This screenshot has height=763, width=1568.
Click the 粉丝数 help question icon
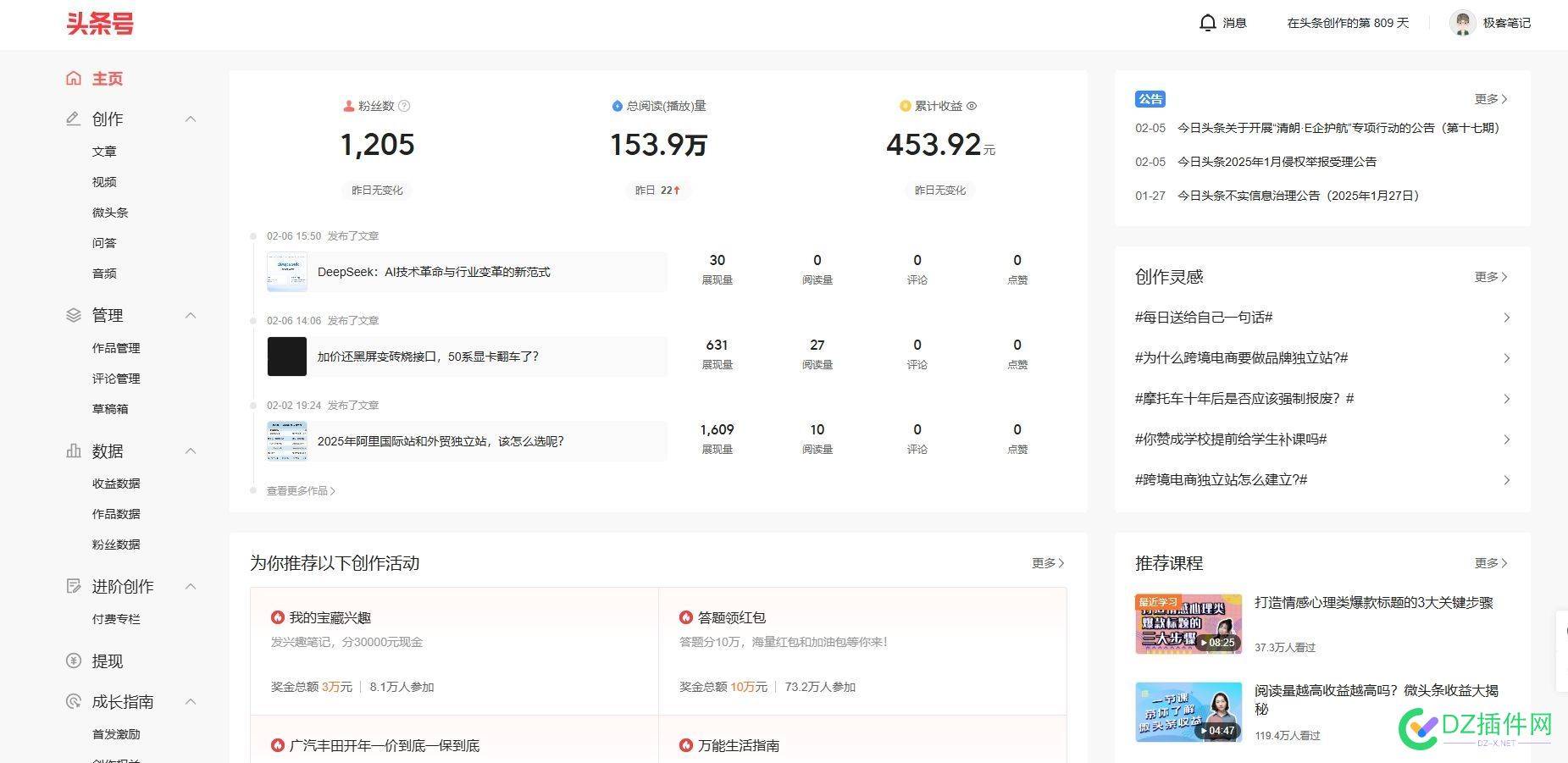coord(404,106)
